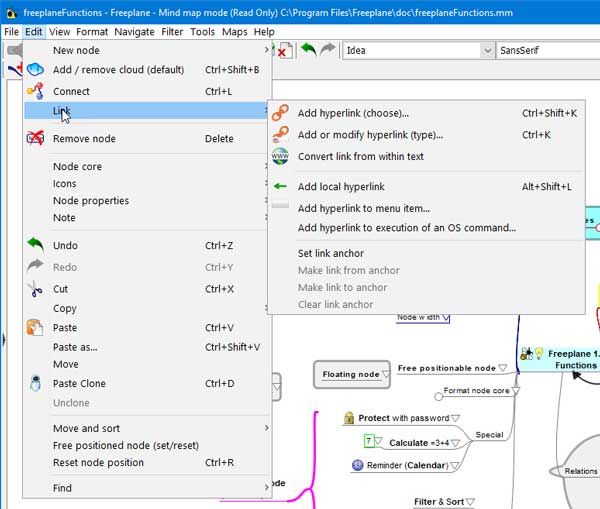The width and height of the screenshot is (600, 509).
Task: Click the Paste Clone icon
Action: click(35, 383)
